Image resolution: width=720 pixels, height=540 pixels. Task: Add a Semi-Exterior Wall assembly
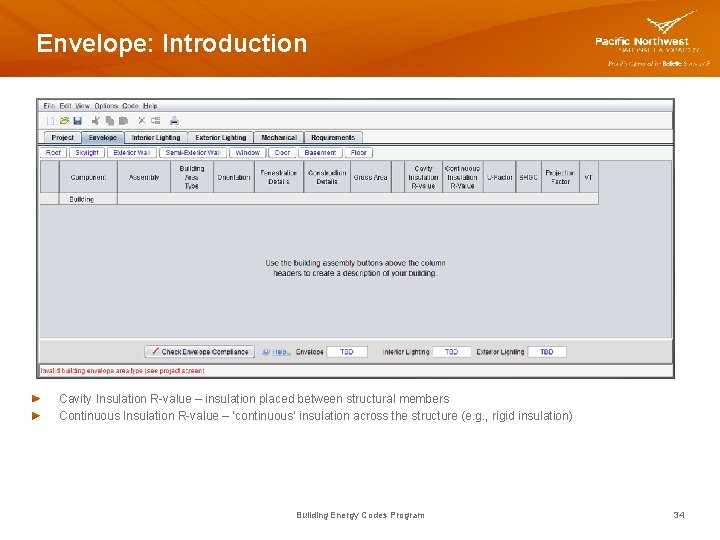(x=193, y=152)
